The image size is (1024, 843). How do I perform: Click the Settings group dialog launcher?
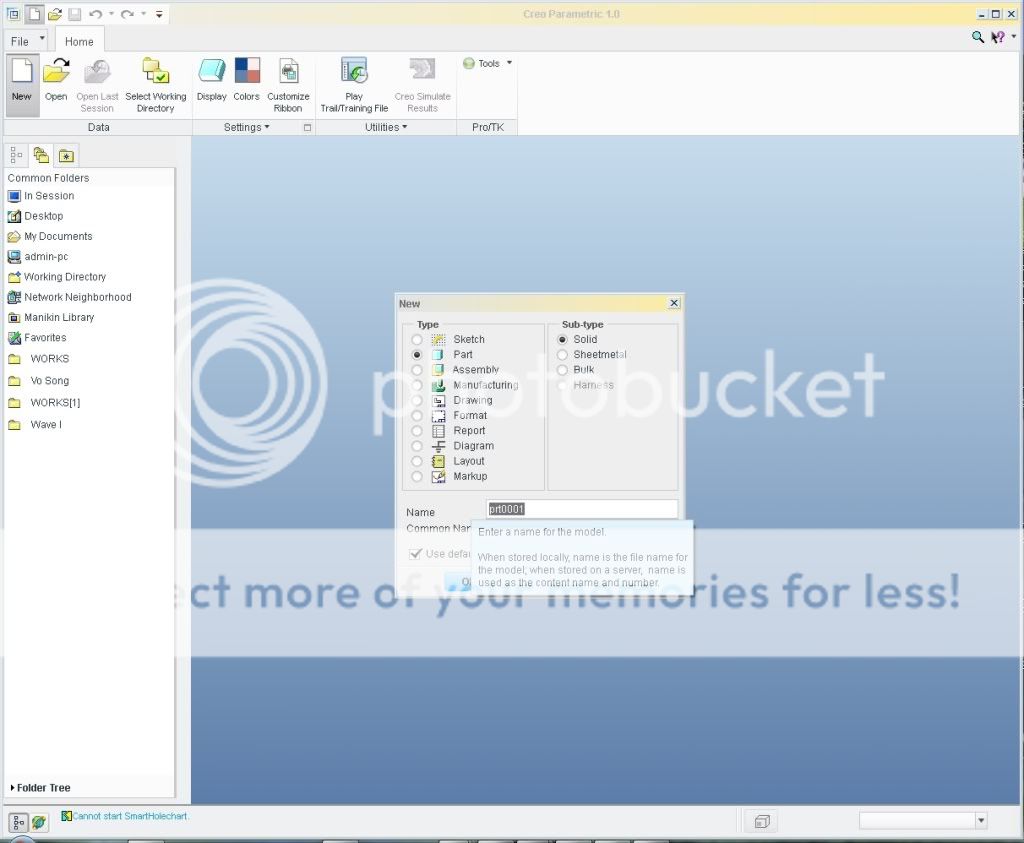pyautogui.click(x=308, y=127)
